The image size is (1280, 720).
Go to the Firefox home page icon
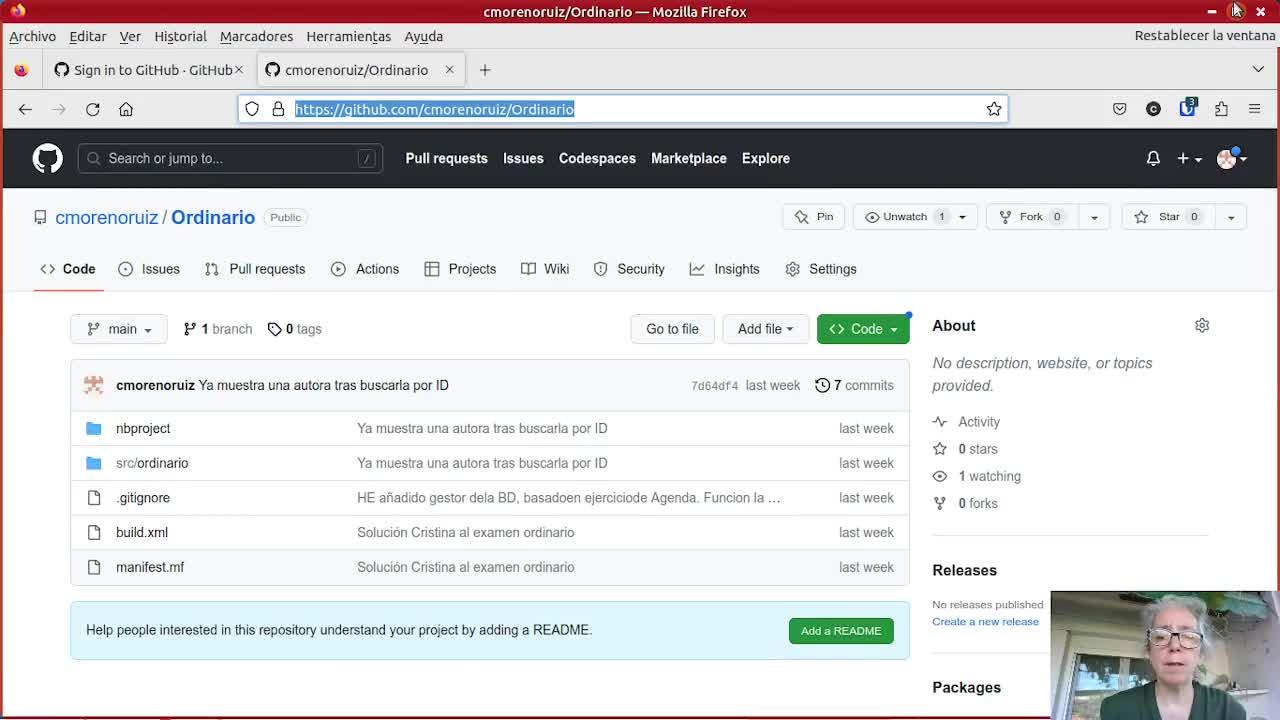pos(126,109)
